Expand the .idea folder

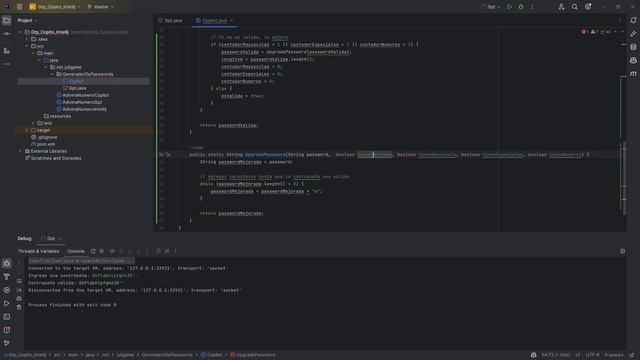coord(27,39)
